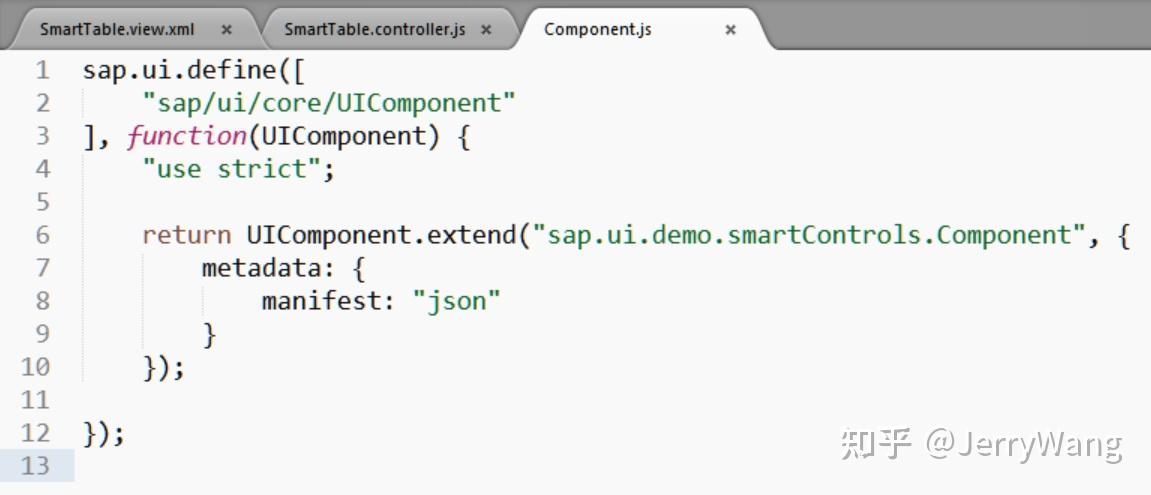Place cursor on "sap.ui.define([" text
The height and width of the screenshot is (495, 1151).
click(x=195, y=71)
